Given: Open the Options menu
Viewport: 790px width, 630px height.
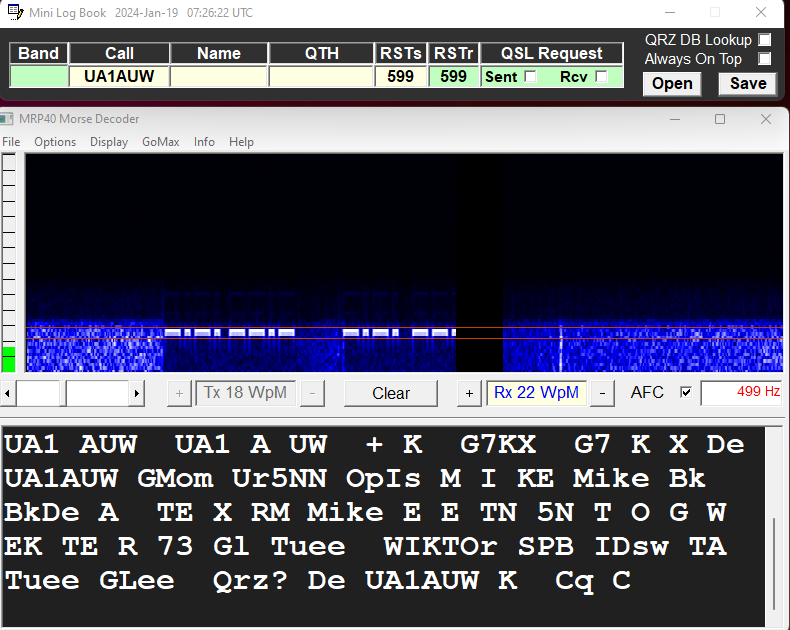Looking at the screenshot, I should coord(55,142).
